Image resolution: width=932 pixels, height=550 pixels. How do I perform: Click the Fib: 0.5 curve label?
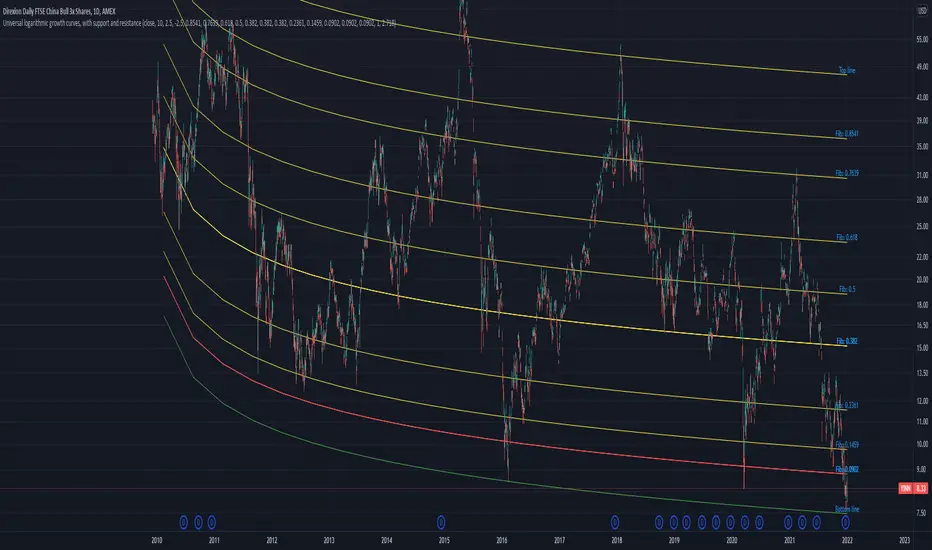847,289
